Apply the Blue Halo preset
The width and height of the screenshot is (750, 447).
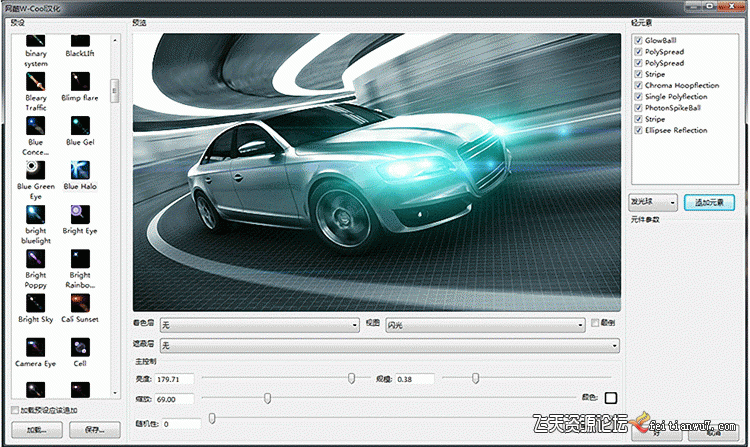tap(80, 168)
